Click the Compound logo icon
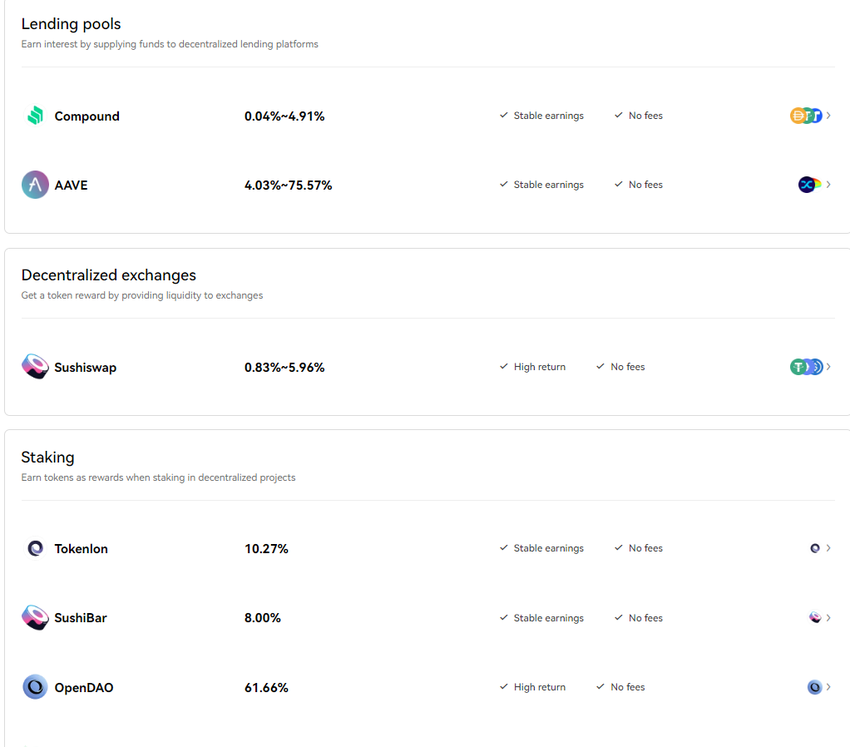Image resolution: width=850 pixels, height=747 pixels. 35,115
